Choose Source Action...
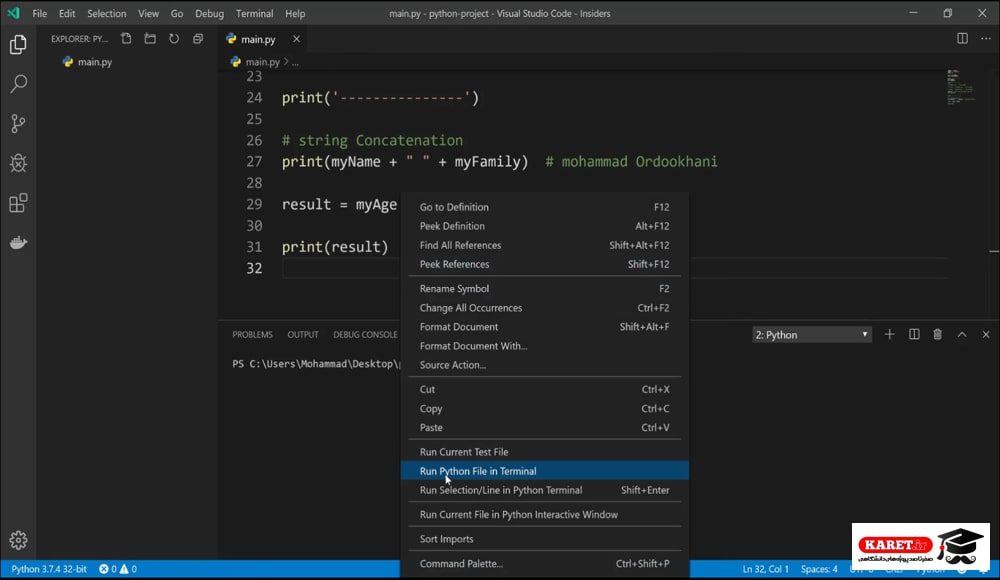Screen dimensions: 1000x580 click(x=545, y=365)
